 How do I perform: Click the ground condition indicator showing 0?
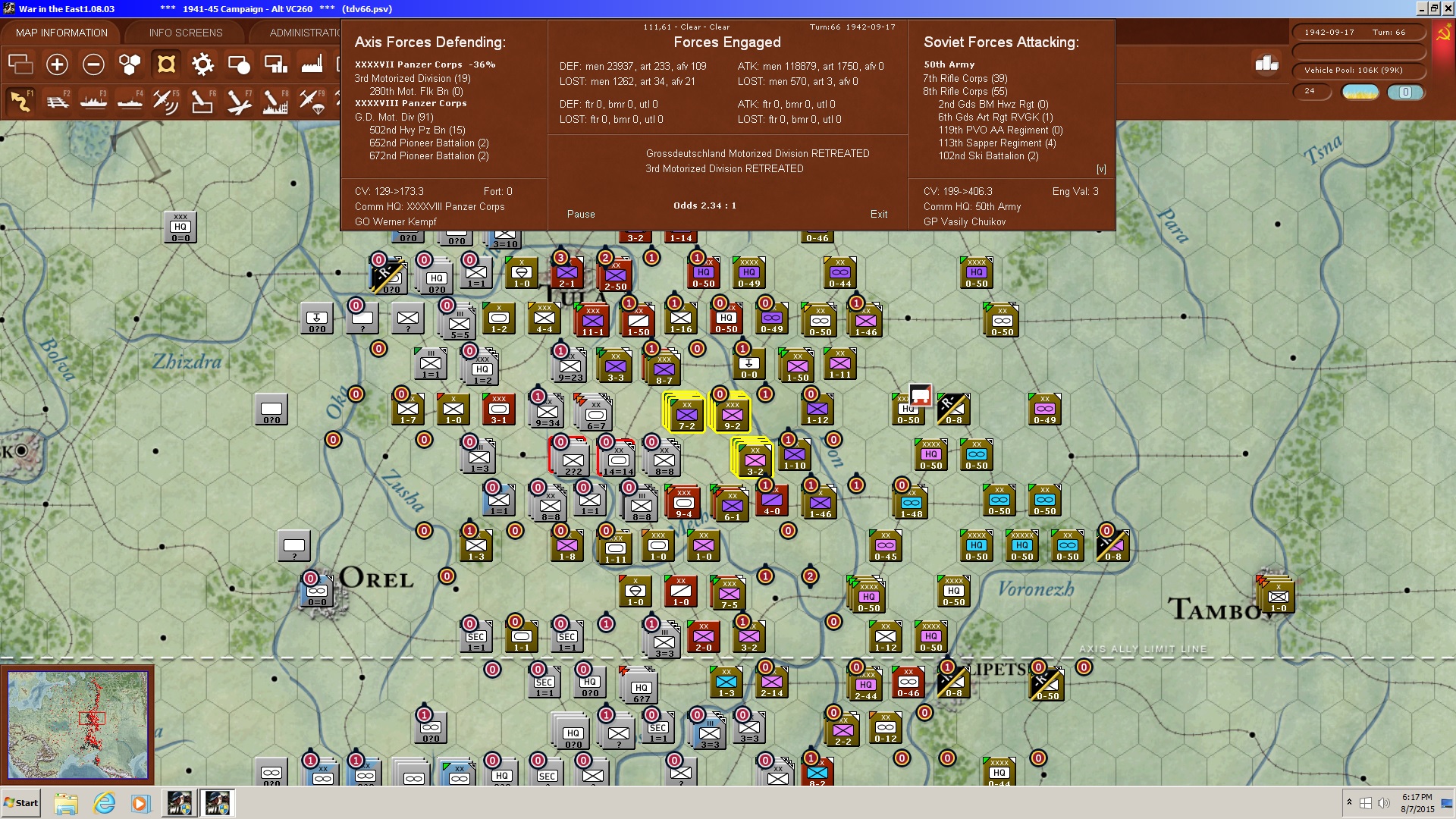1405,92
